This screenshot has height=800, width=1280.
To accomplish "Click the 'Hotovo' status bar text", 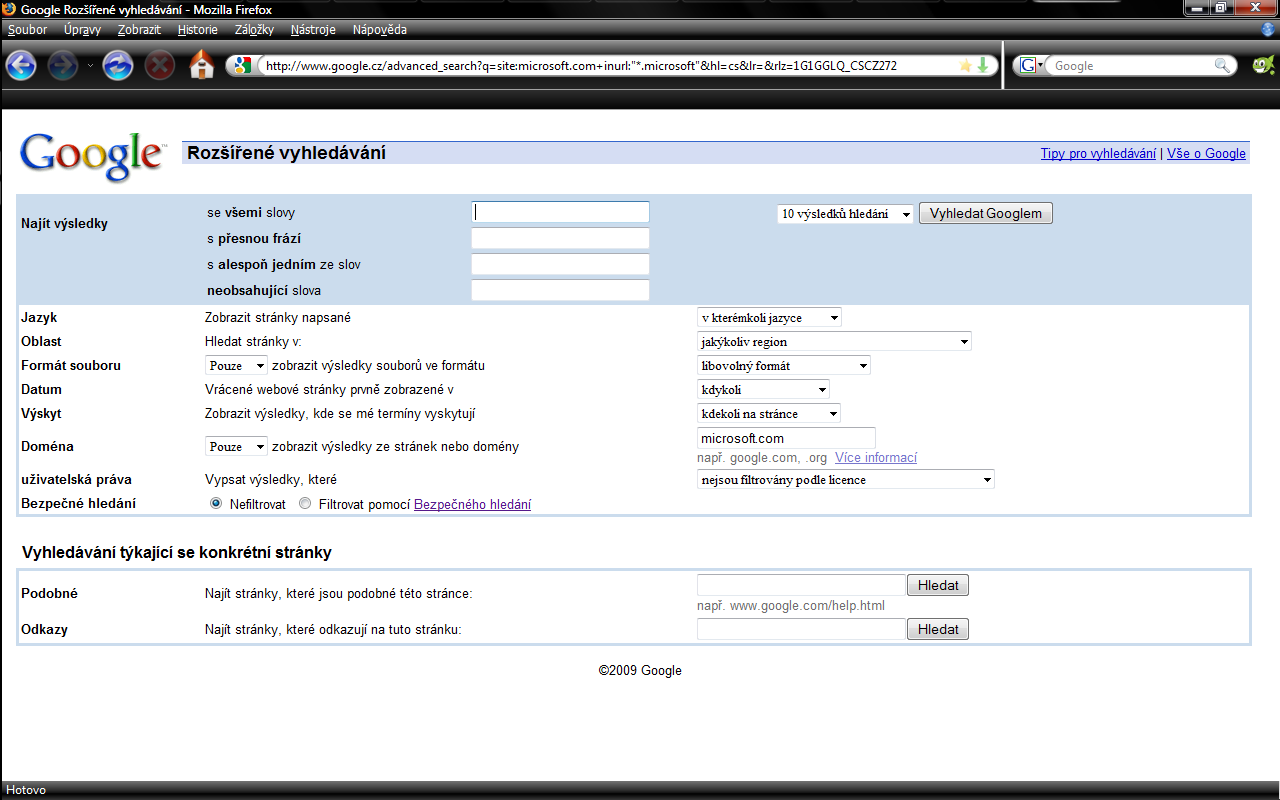I will coord(26,790).
